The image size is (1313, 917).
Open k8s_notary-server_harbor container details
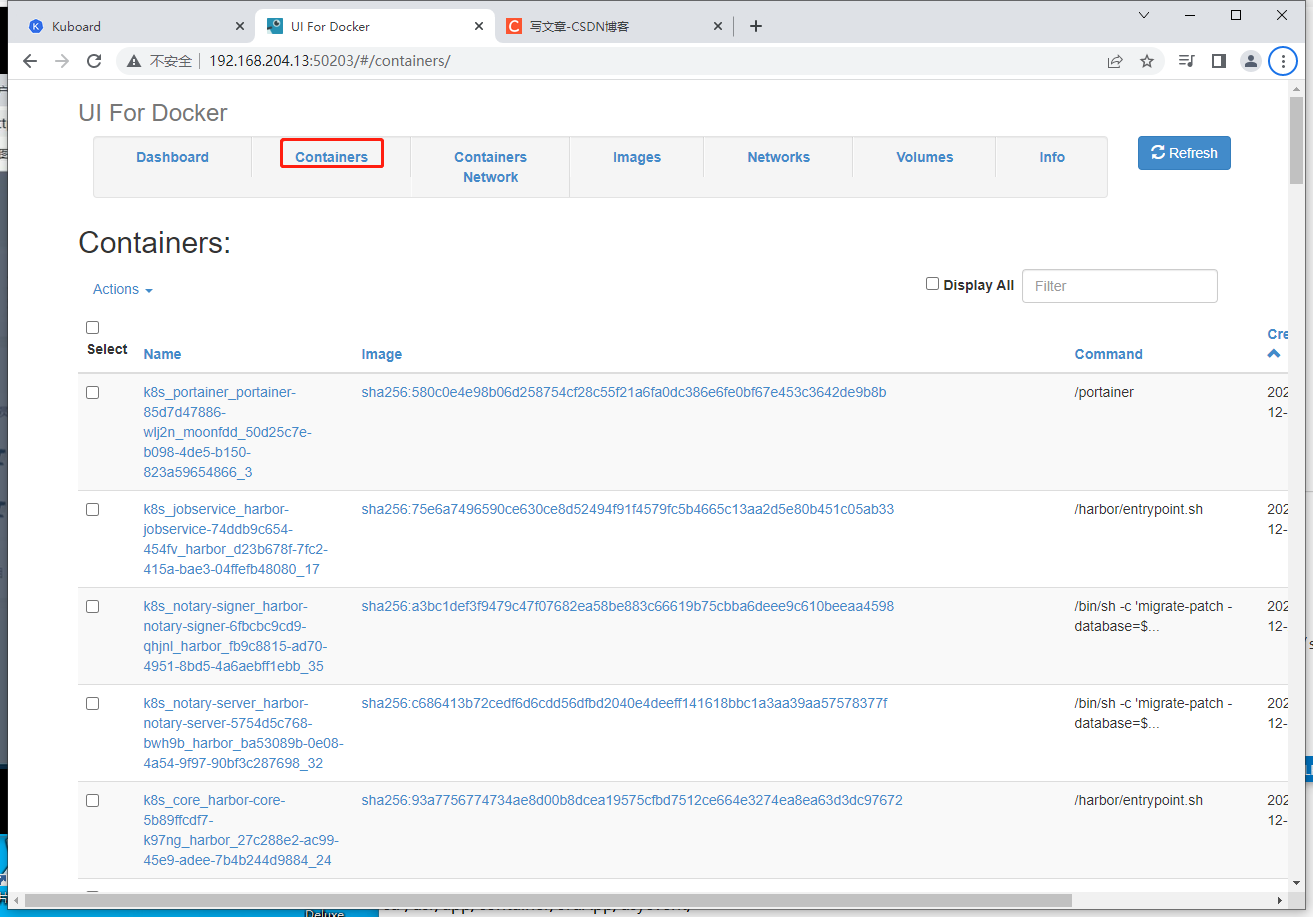click(243, 733)
